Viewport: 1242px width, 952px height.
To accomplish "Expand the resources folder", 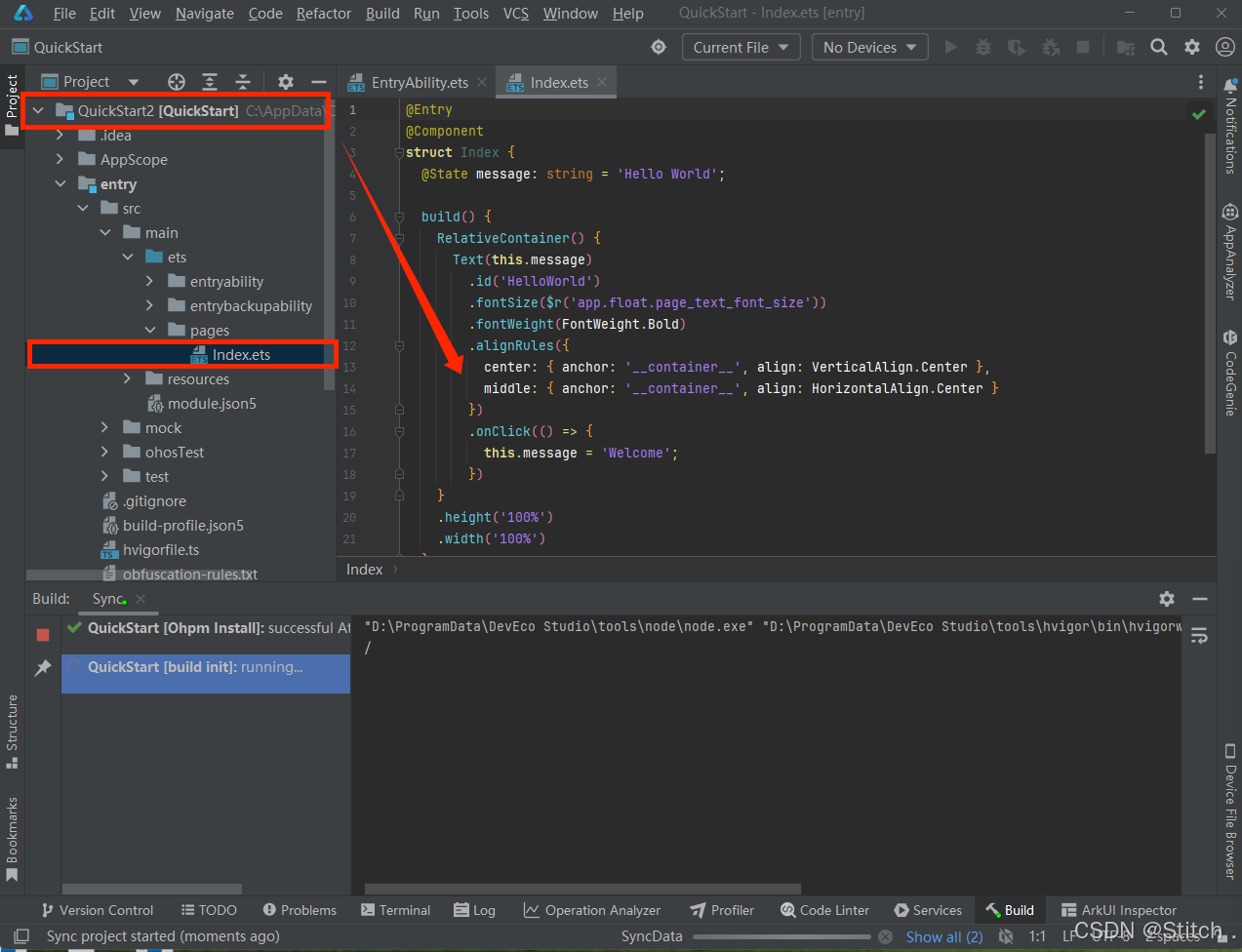I will (127, 379).
